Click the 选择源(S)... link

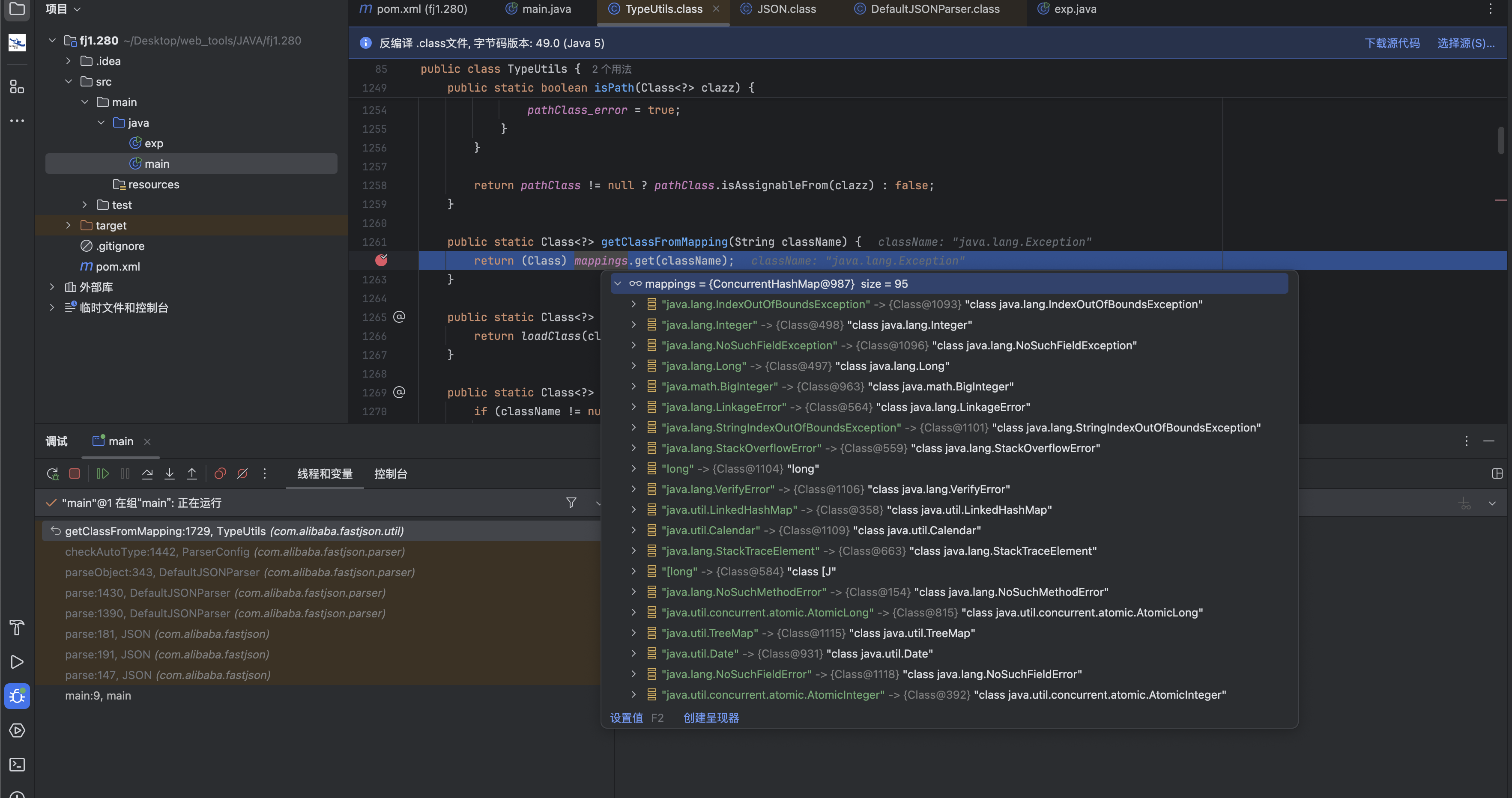[1466, 43]
